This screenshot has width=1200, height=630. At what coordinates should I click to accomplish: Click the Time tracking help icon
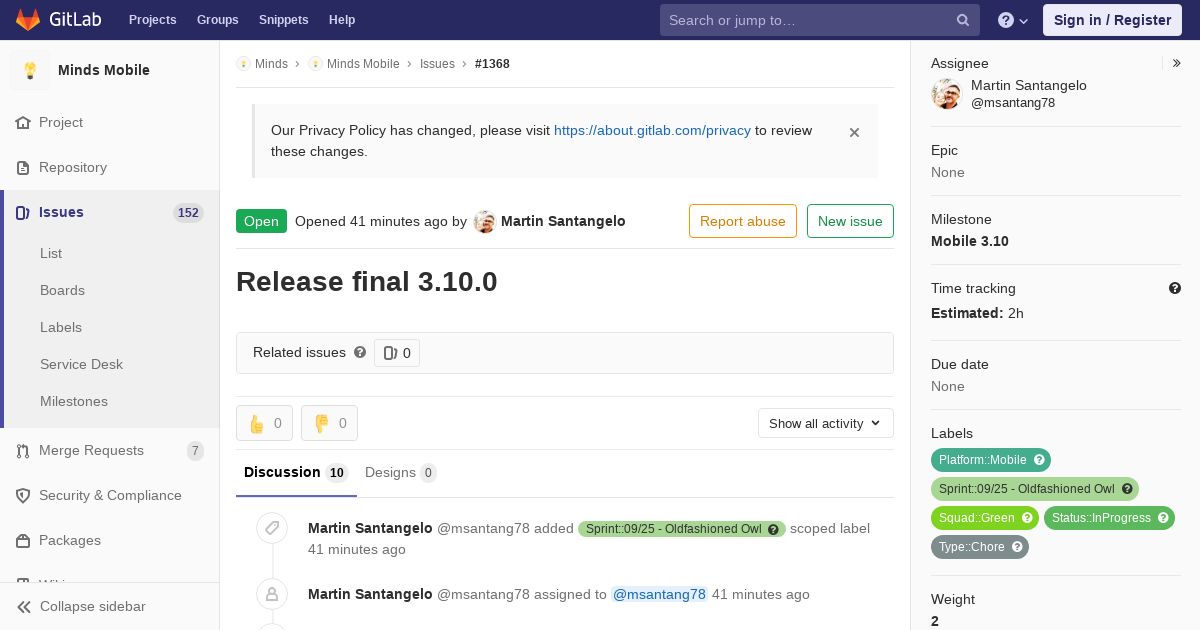pos(1175,288)
